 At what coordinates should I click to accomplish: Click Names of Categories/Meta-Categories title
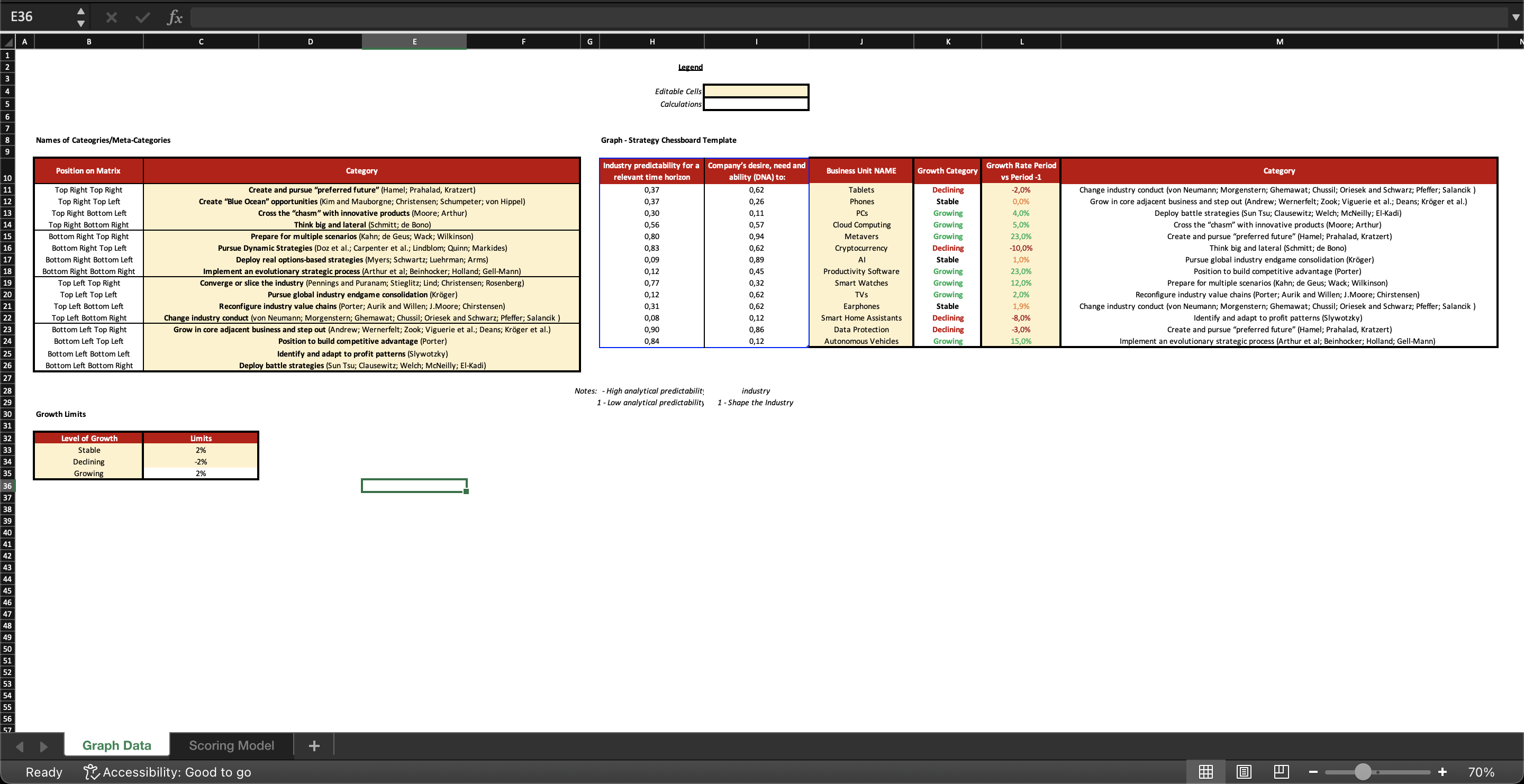pyautogui.click(x=103, y=140)
